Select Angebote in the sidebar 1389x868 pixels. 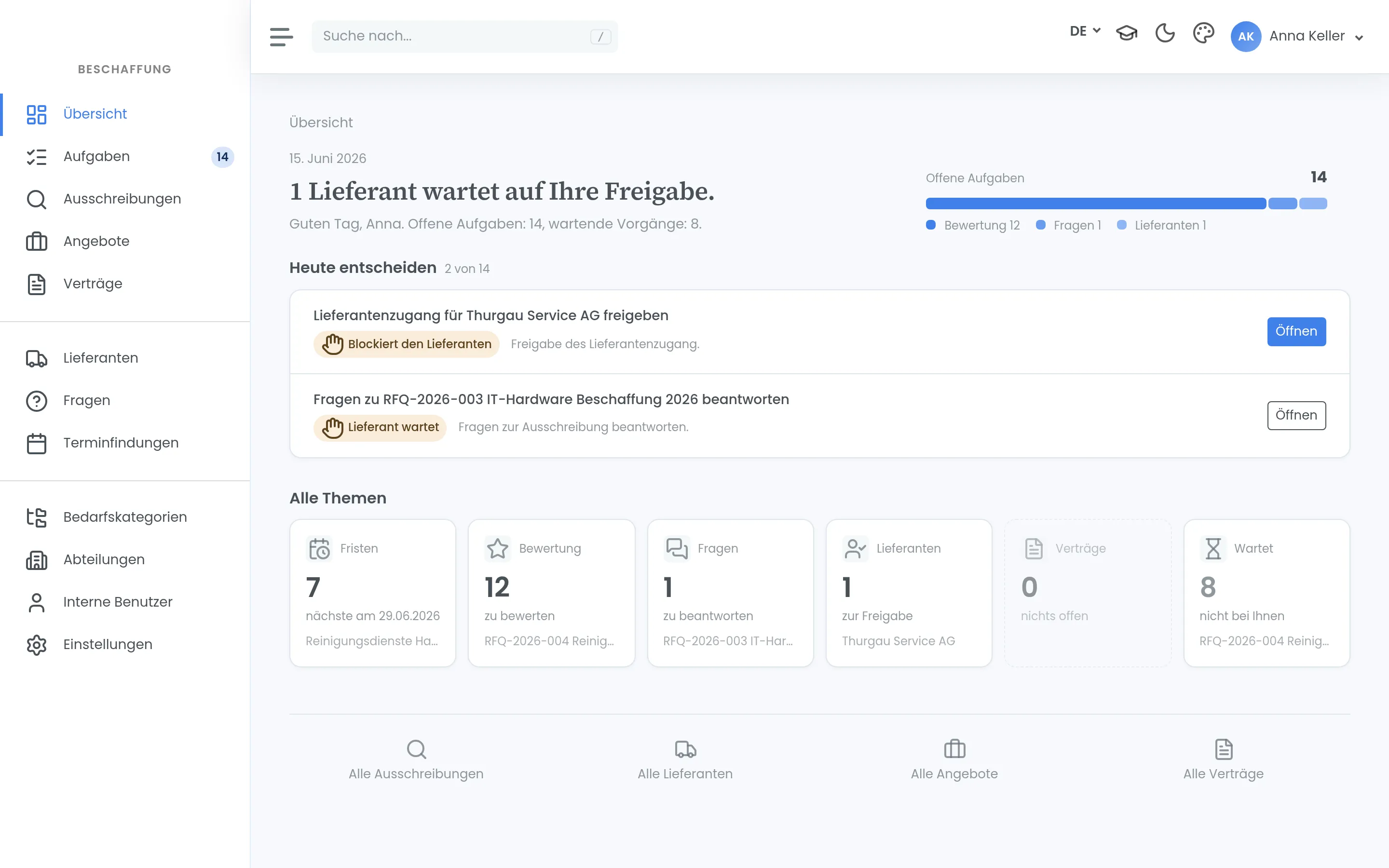tap(125, 242)
